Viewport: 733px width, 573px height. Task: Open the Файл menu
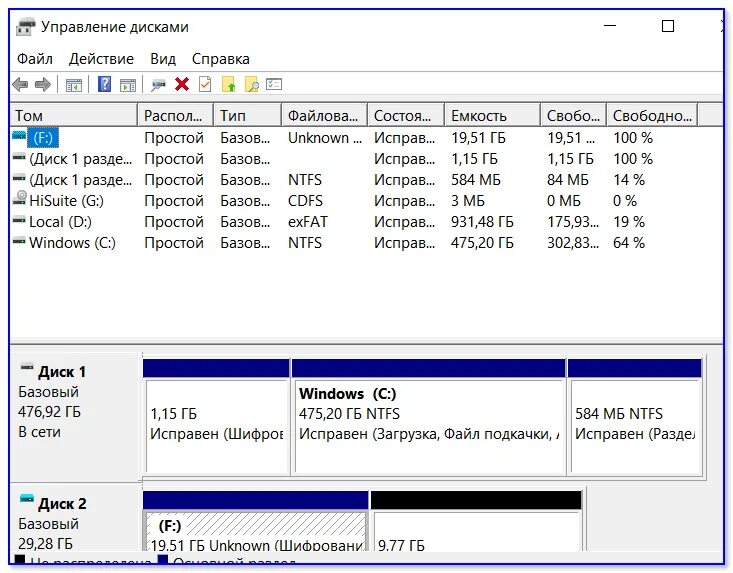(x=35, y=59)
